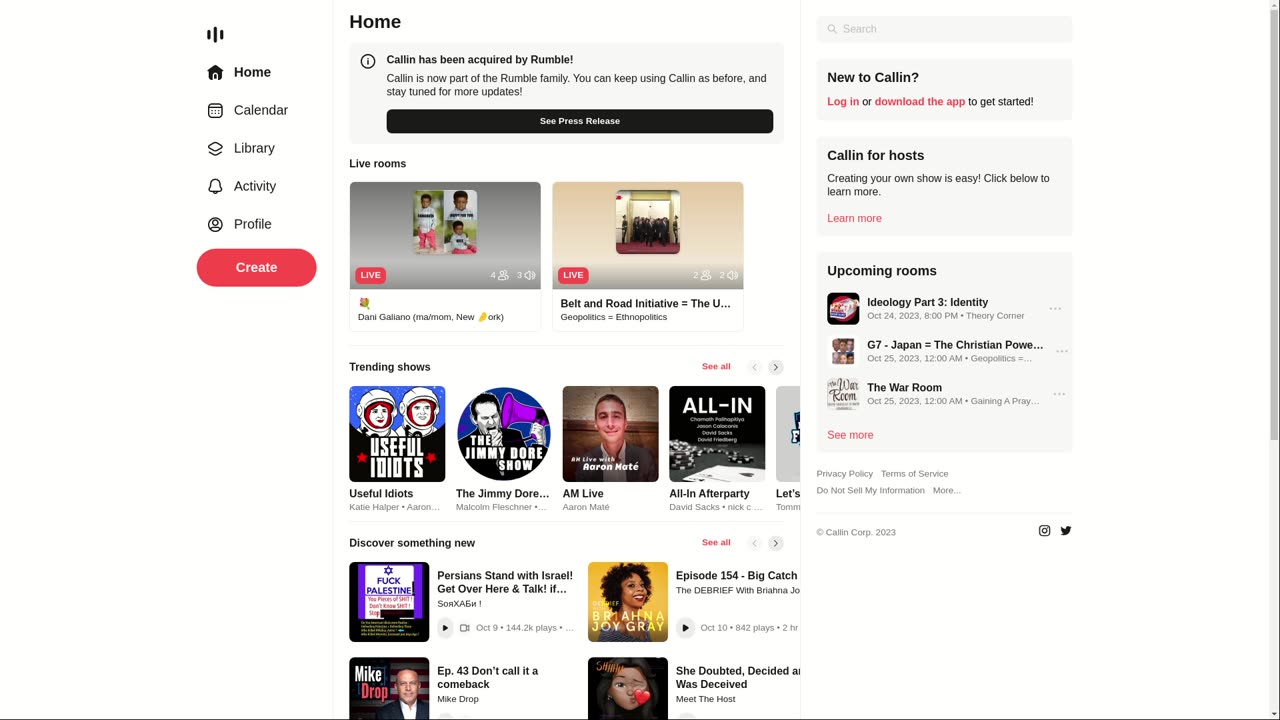Image resolution: width=1280 pixels, height=720 pixels.
Task: Click See all for Discover something new
Action: [x=716, y=542]
